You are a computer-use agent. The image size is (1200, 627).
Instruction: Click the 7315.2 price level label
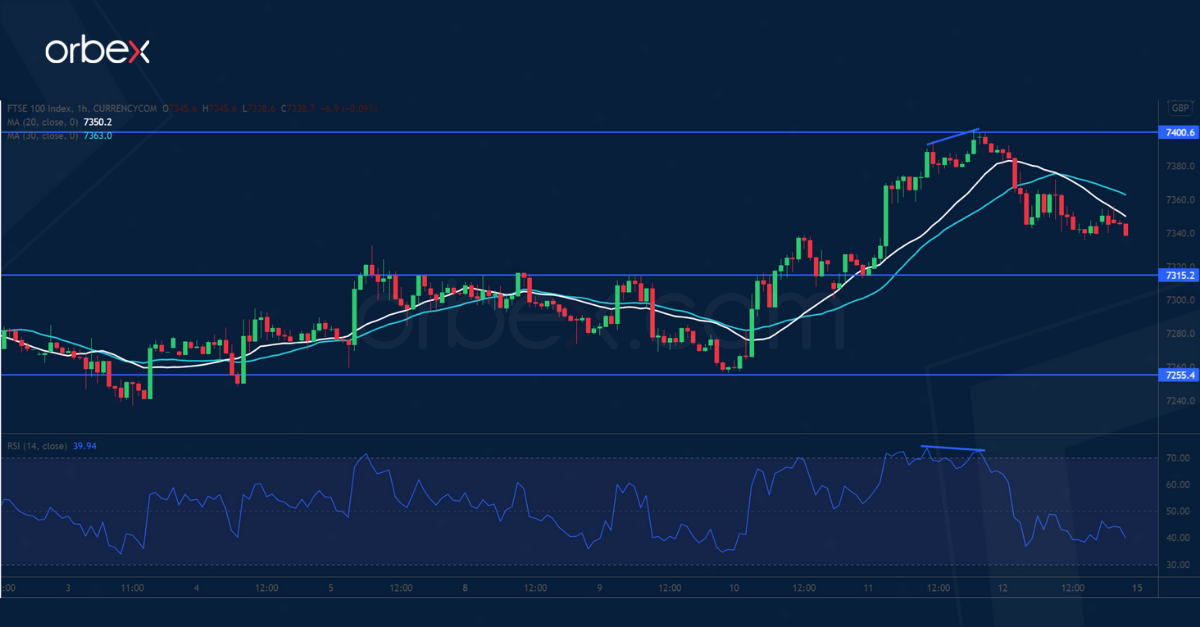tap(1180, 275)
